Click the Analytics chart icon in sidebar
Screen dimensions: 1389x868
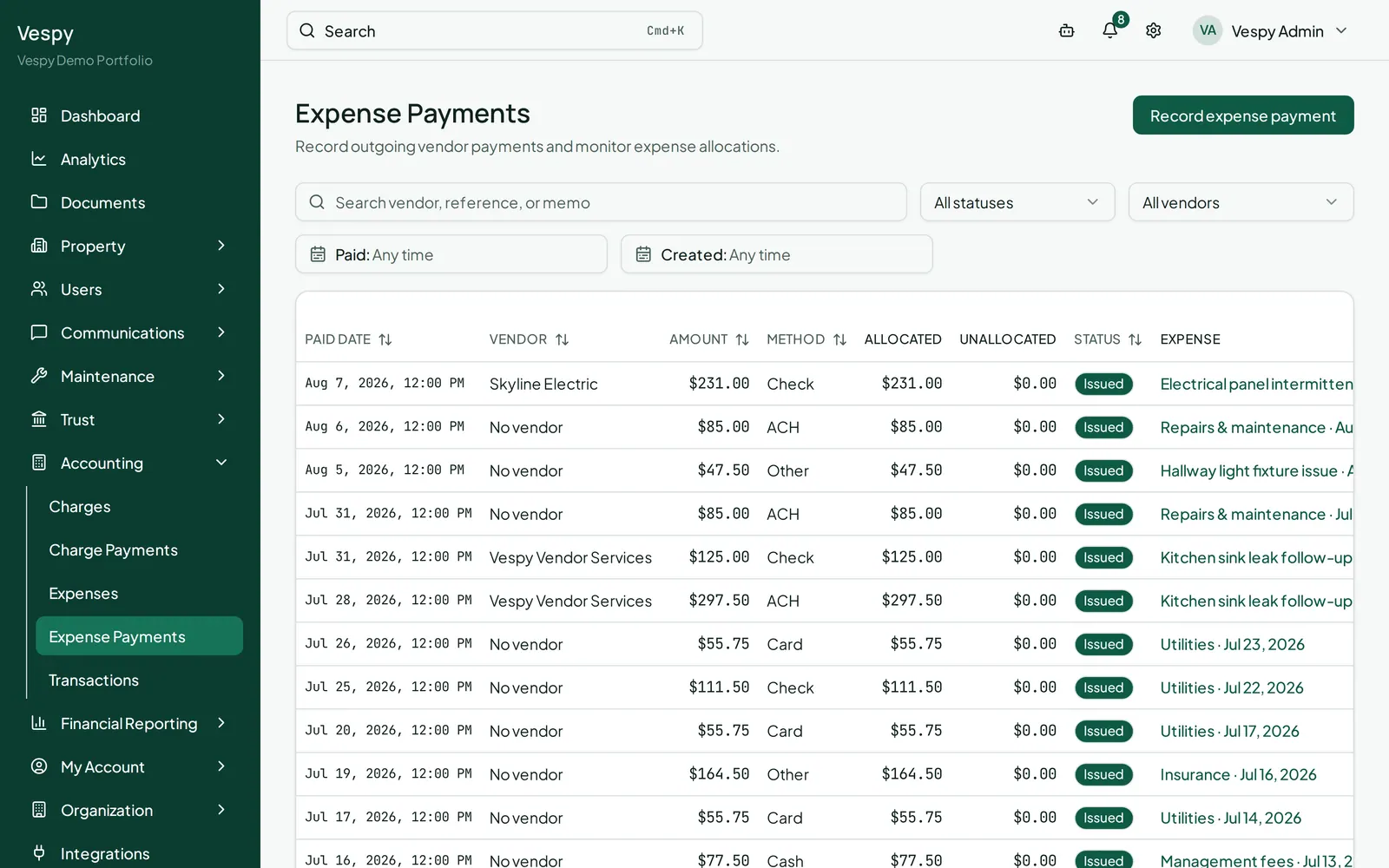39,159
